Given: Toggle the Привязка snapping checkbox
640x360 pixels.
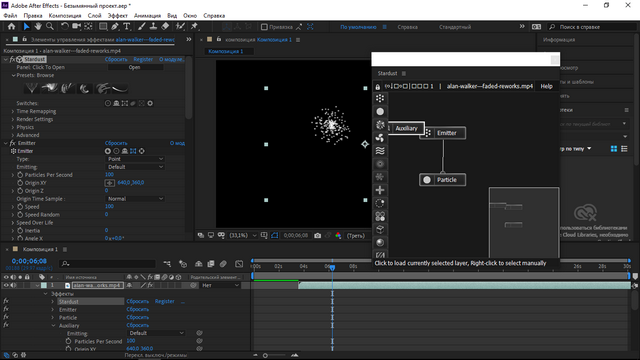Looking at the screenshot, I should pyautogui.click(x=264, y=27).
